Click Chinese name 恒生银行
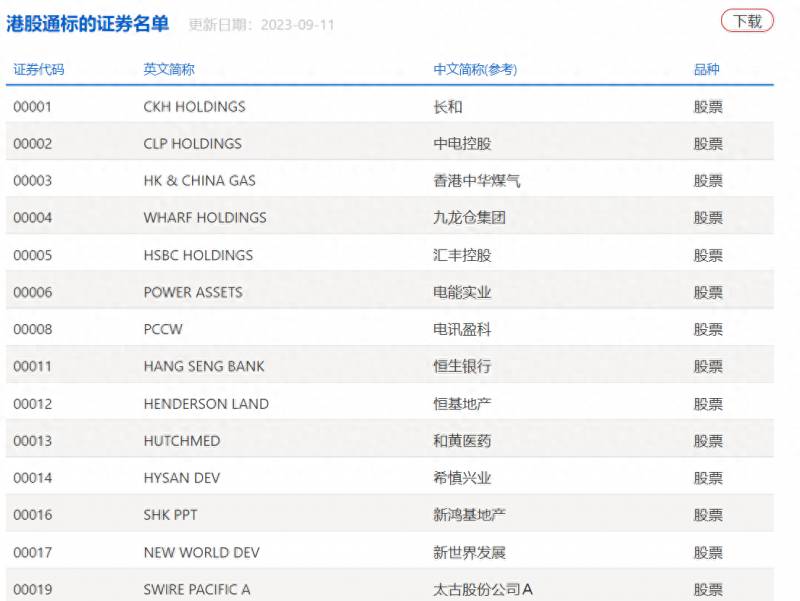 pos(462,366)
